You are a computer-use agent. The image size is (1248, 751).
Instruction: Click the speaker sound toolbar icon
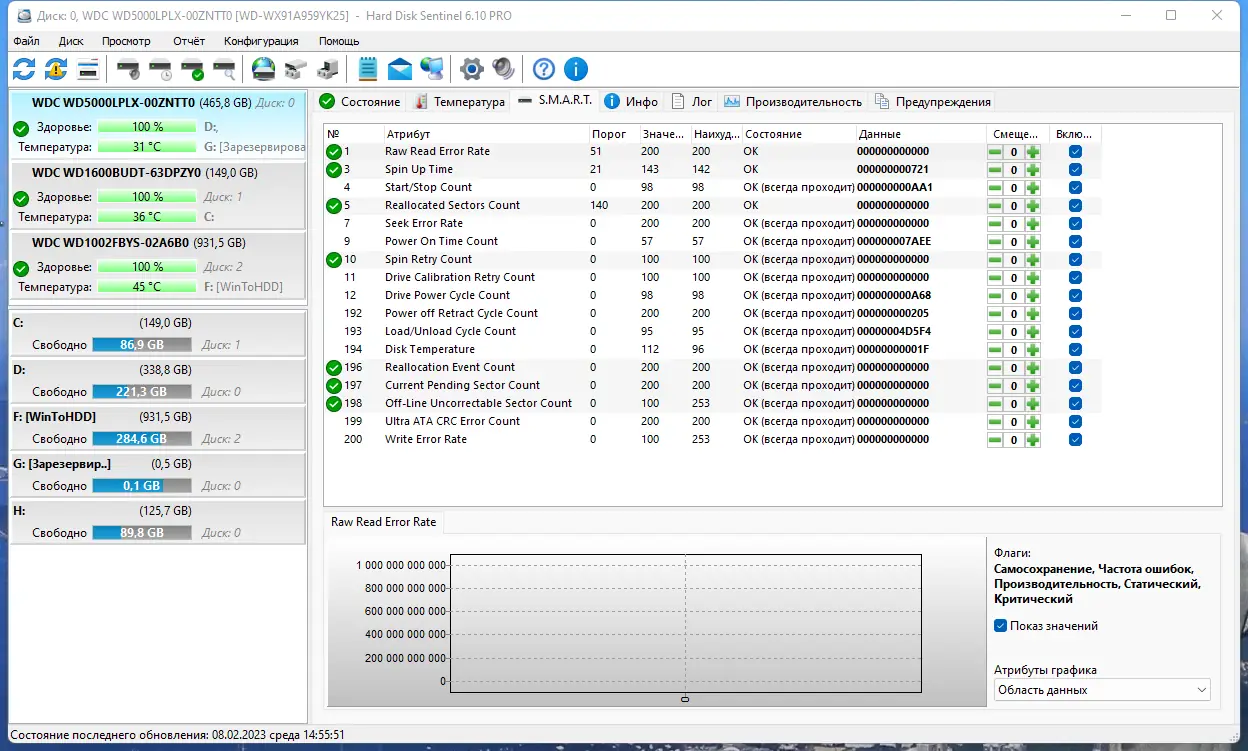point(503,69)
